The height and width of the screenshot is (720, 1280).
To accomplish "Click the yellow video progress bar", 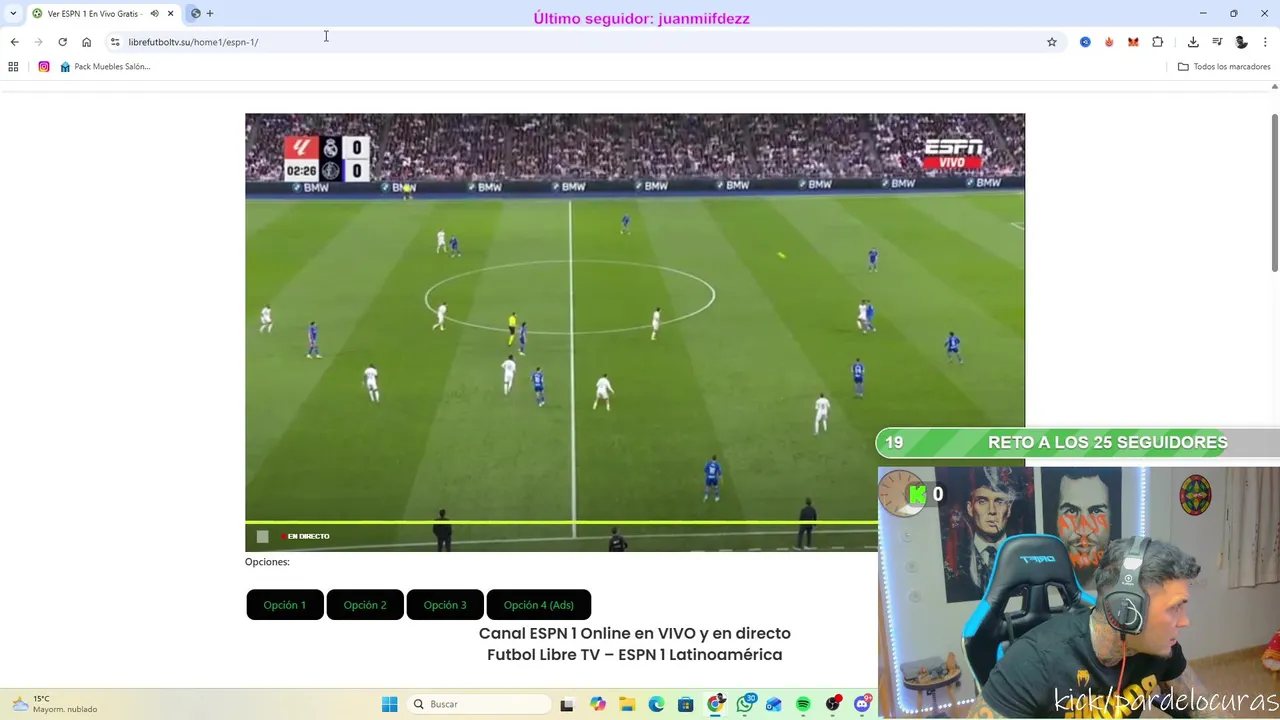I will click(561, 522).
